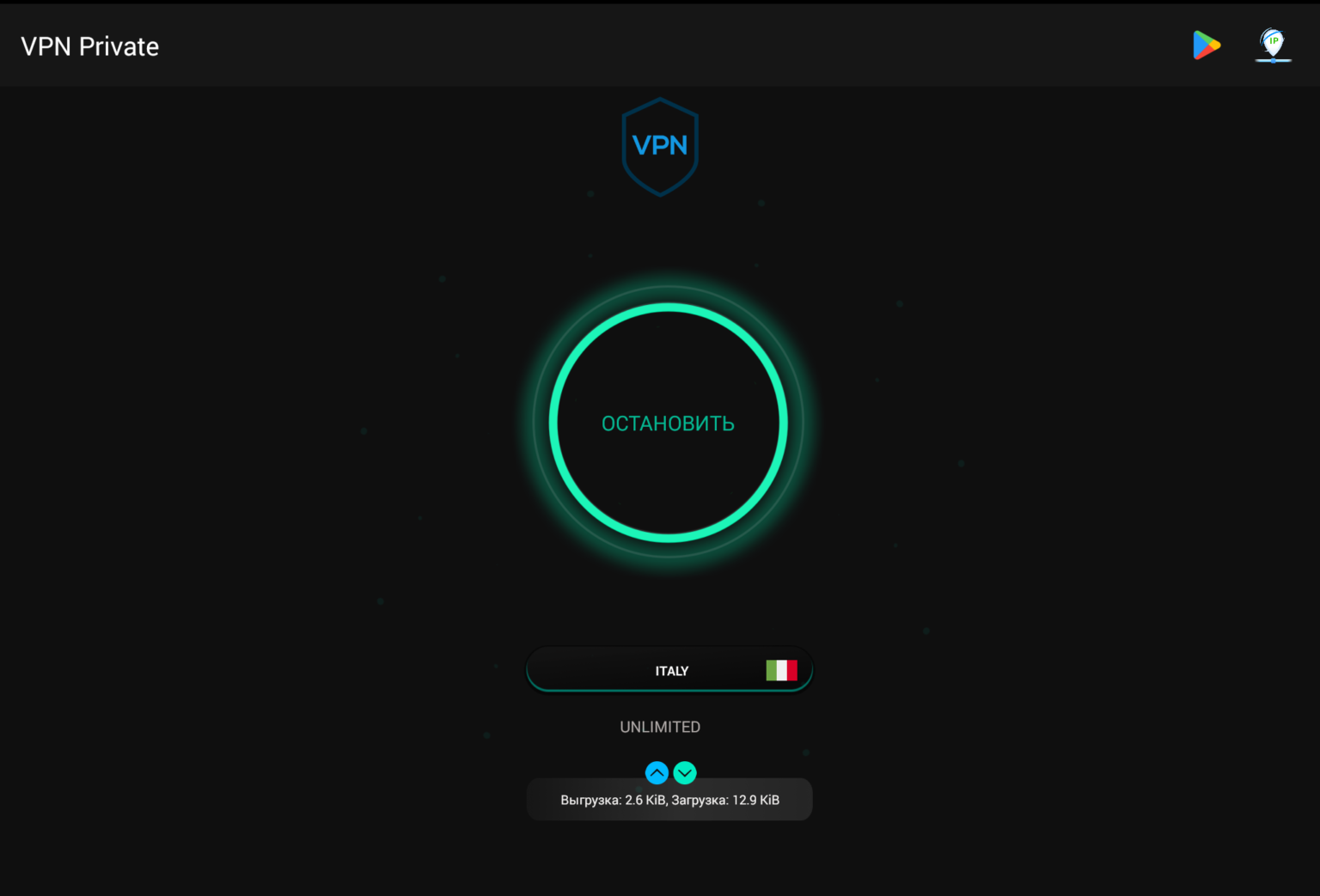This screenshot has height=896, width=1320.
Task: Select the ITALY country label text
Action: (672, 671)
